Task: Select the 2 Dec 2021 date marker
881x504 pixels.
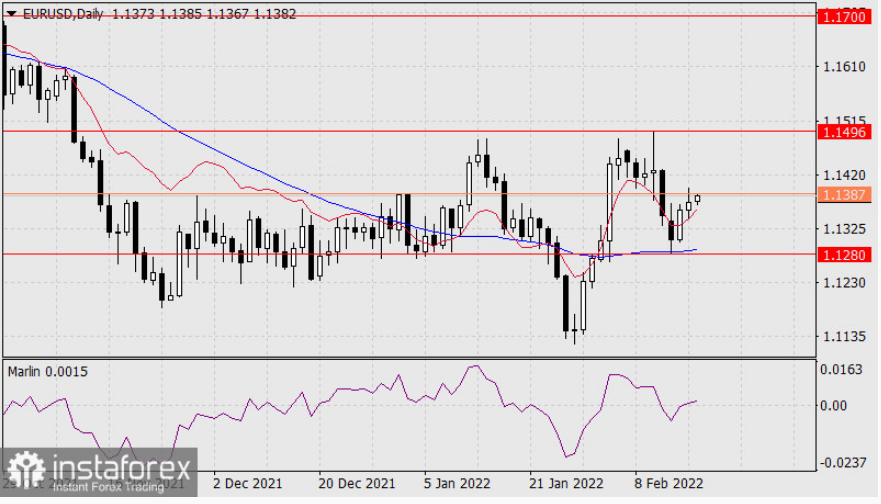Action: [247, 483]
